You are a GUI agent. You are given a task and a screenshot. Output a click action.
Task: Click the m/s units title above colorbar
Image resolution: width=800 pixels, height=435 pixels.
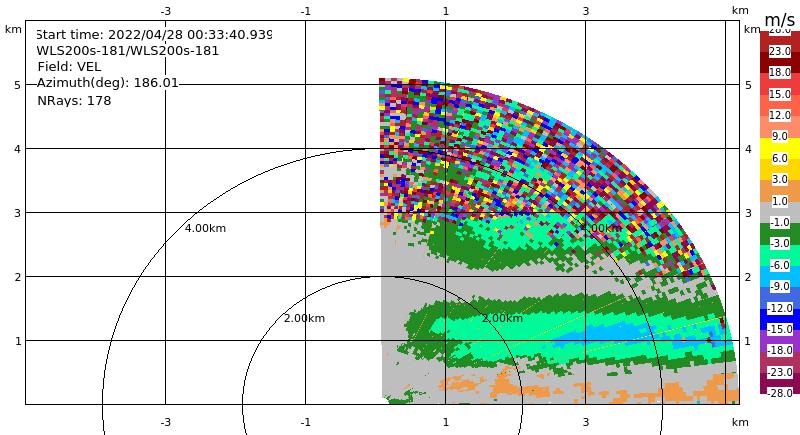pyautogui.click(x=780, y=19)
